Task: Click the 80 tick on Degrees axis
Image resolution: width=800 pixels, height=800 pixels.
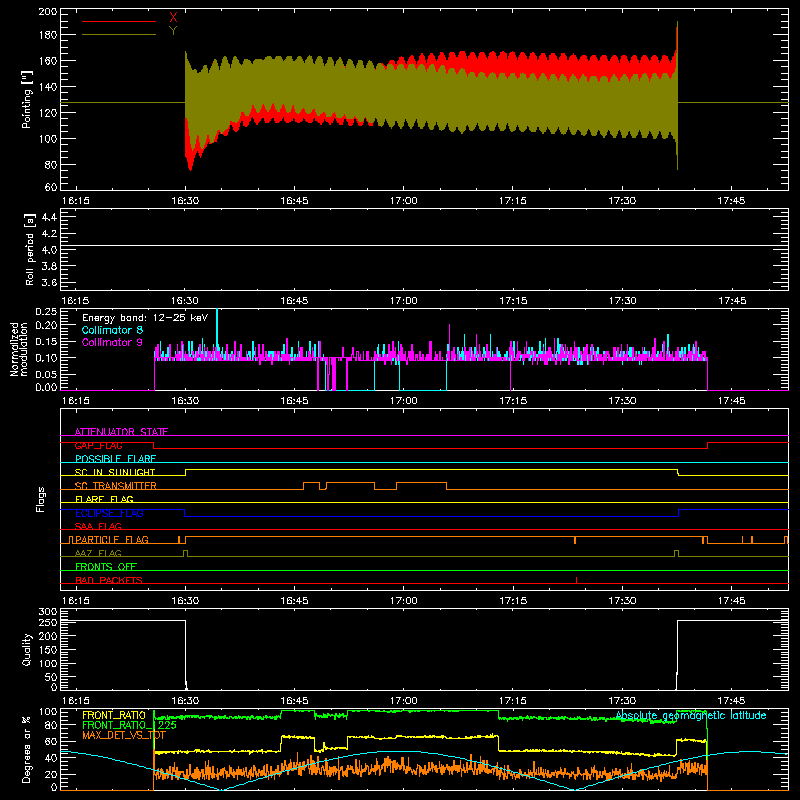Action: click(52, 724)
